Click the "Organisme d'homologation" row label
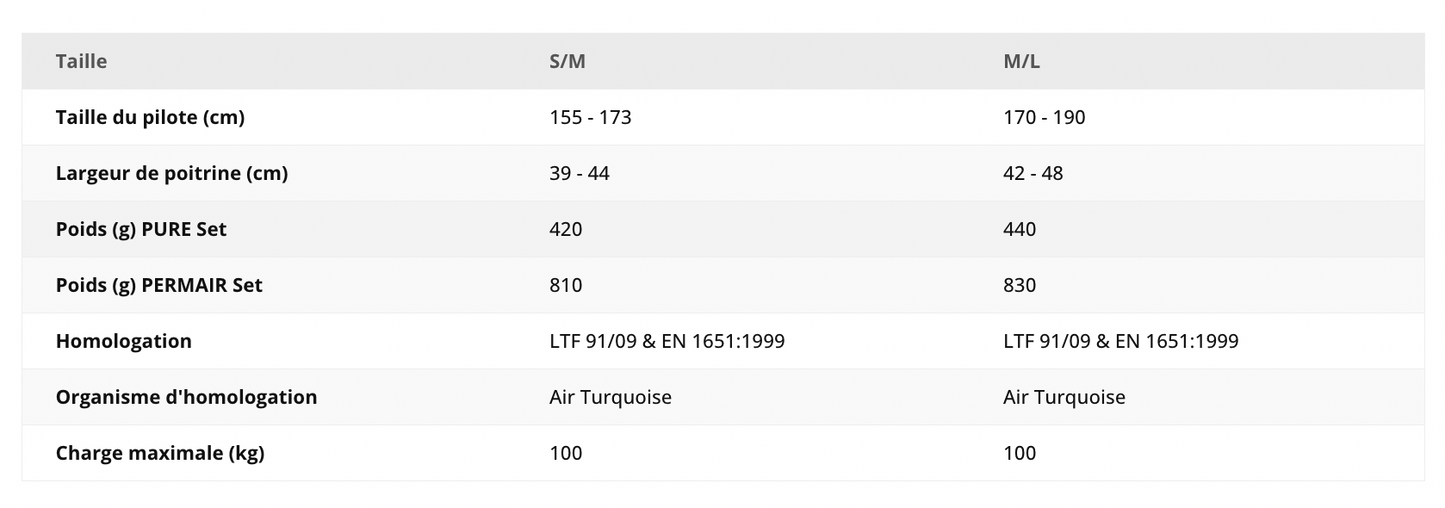Image resolution: width=1445 pixels, height=508 pixels. tap(186, 397)
